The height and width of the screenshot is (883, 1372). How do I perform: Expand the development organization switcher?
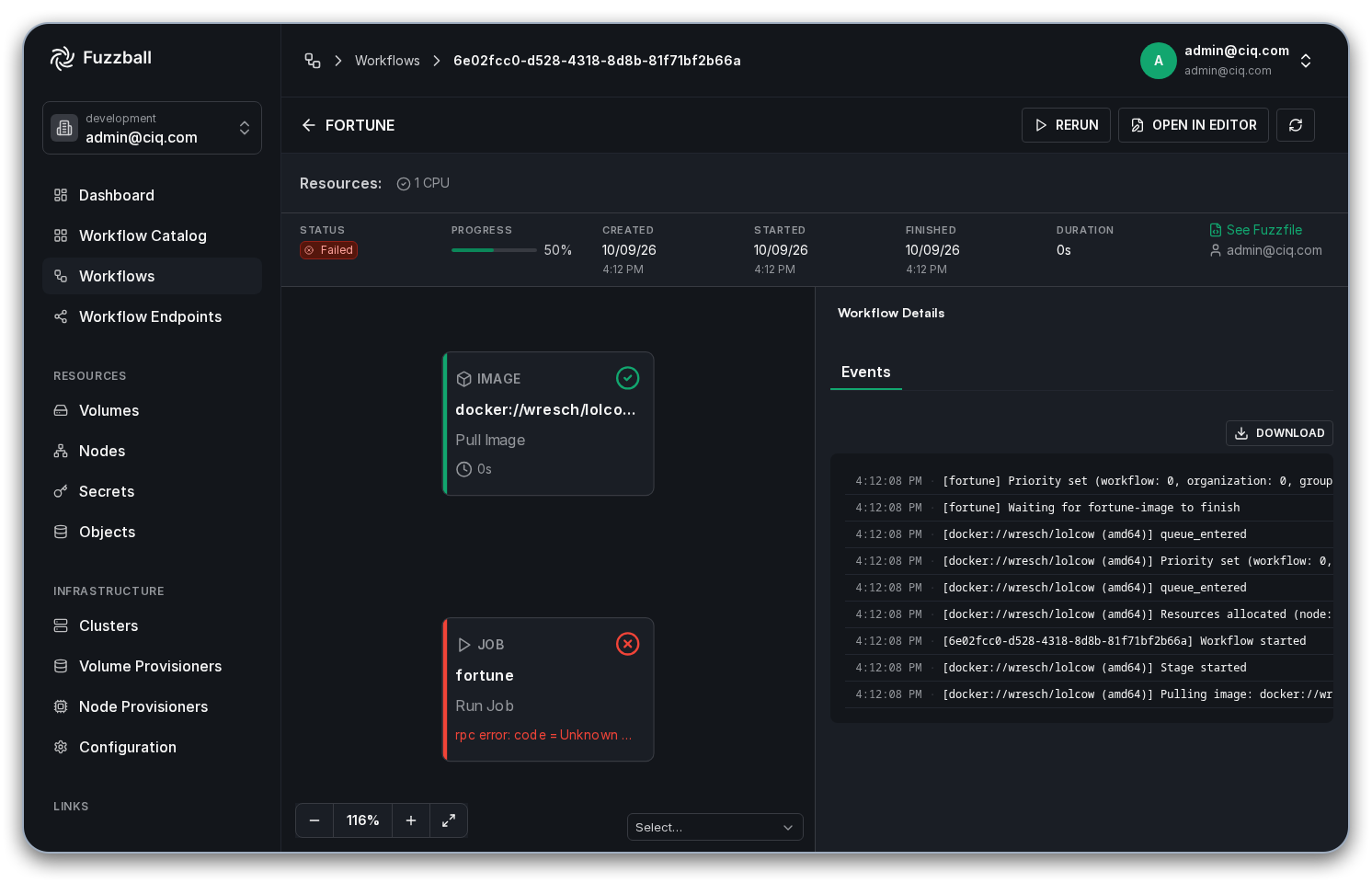[152, 128]
